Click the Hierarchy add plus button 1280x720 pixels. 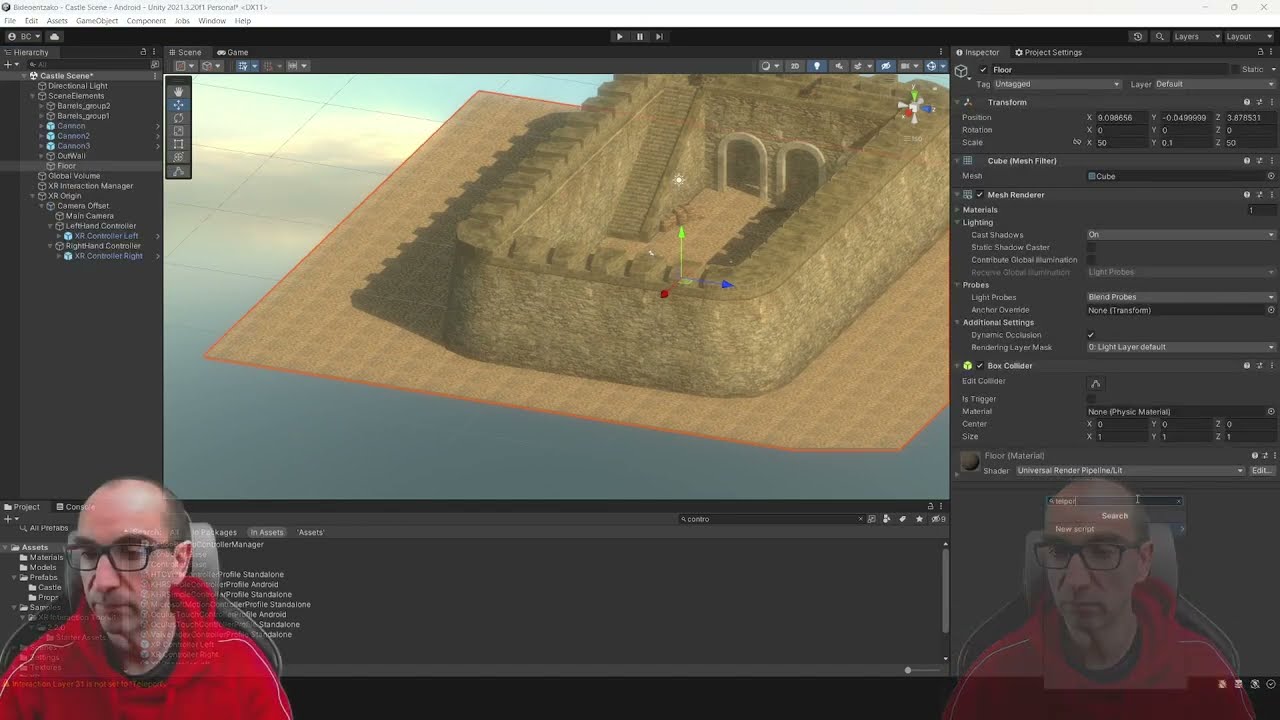8,65
